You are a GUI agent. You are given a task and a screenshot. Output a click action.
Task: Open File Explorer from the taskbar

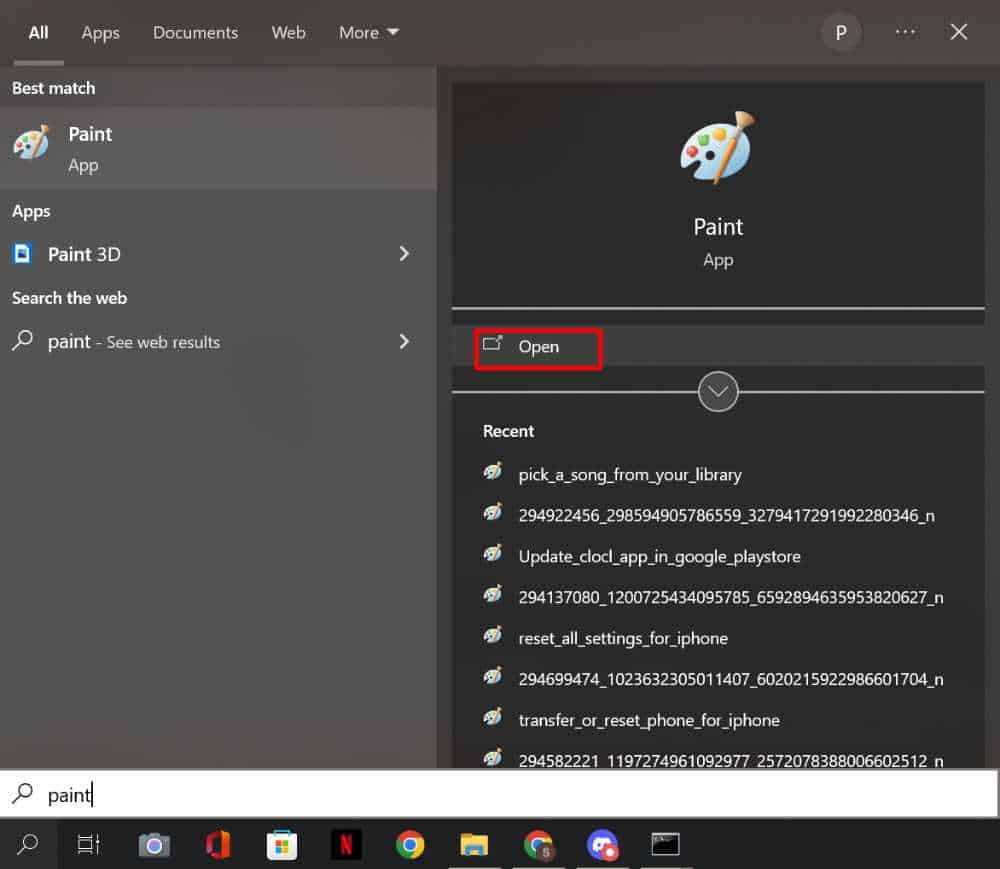click(x=474, y=845)
